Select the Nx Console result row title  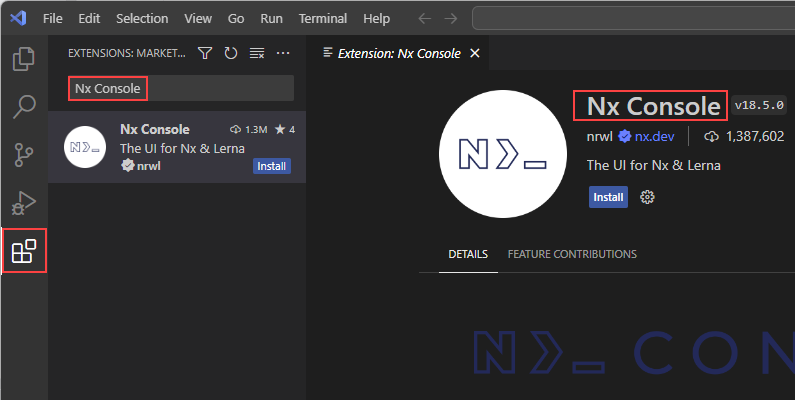(x=155, y=129)
